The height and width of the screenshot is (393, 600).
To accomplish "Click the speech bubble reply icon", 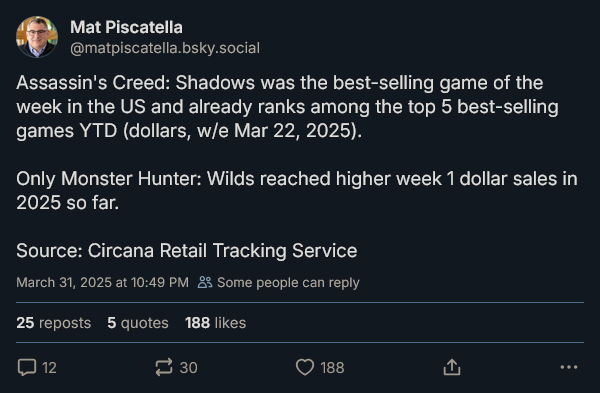I will pos(27,367).
